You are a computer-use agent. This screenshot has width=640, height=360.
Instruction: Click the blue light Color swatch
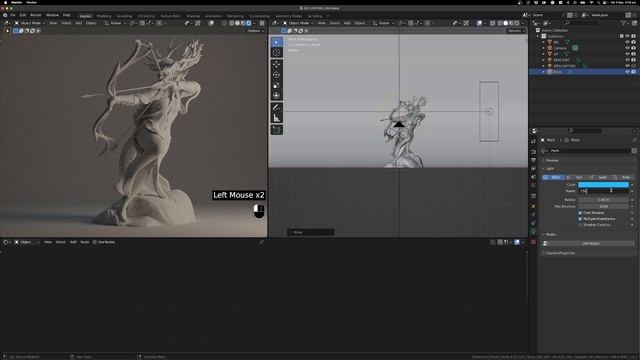pos(603,184)
